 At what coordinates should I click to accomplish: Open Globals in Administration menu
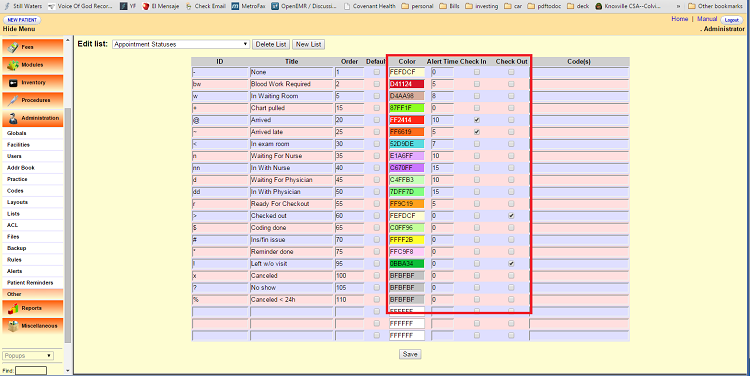(17, 133)
